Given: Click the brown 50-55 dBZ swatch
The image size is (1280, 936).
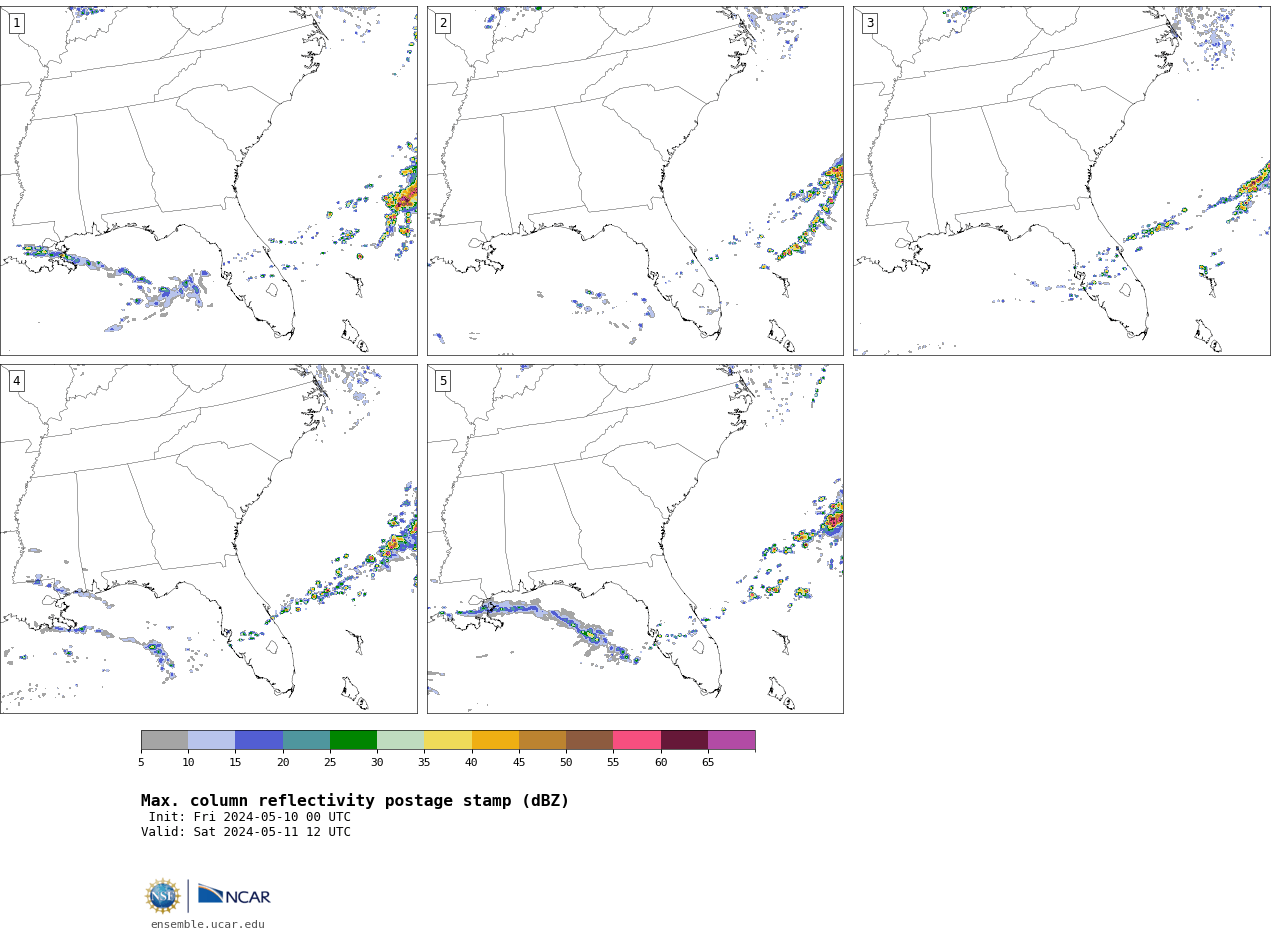Looking at the screenshot, I should [590, 740].
